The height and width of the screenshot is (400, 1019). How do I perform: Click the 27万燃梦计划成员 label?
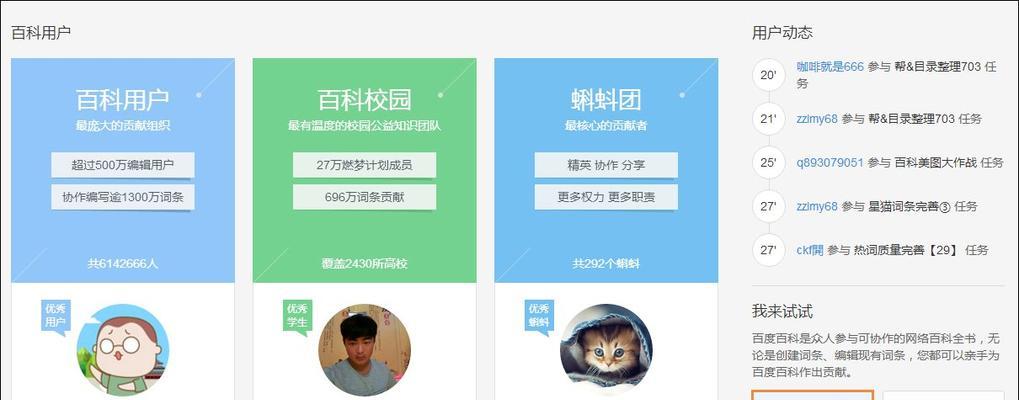[365, 165]
